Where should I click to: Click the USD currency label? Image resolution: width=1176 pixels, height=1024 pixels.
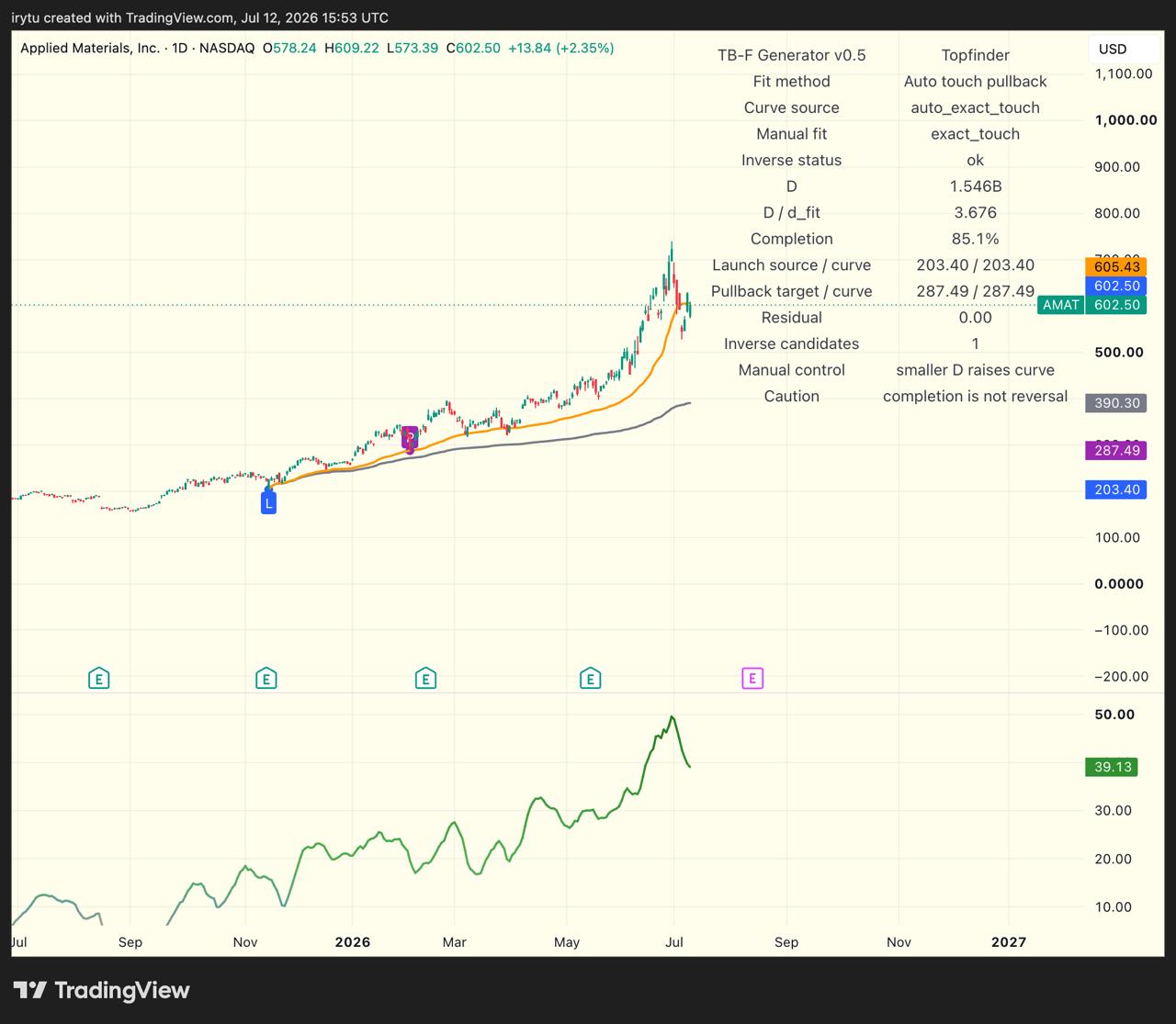tap(1113, 49)
